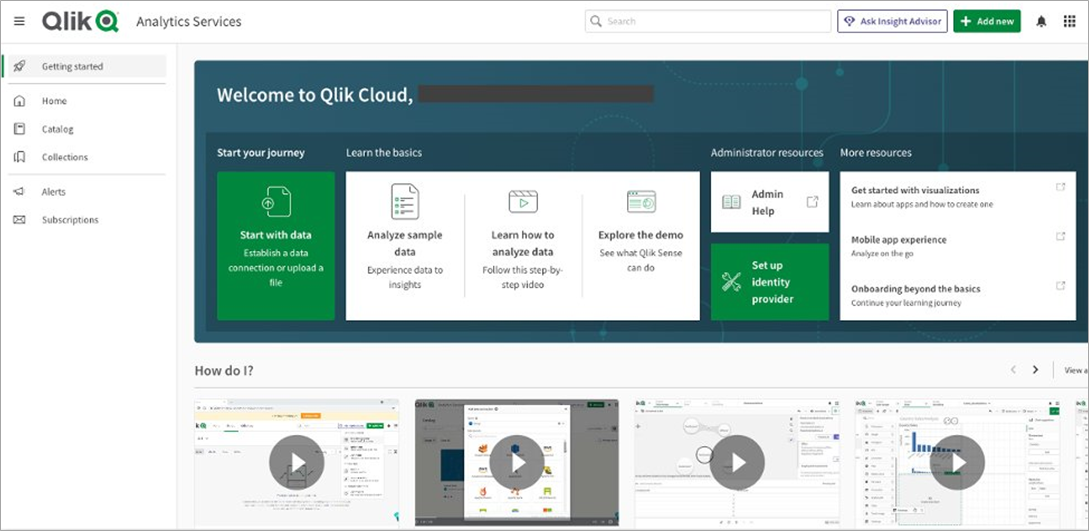Click the Admin Help book icon

(731, 202)
